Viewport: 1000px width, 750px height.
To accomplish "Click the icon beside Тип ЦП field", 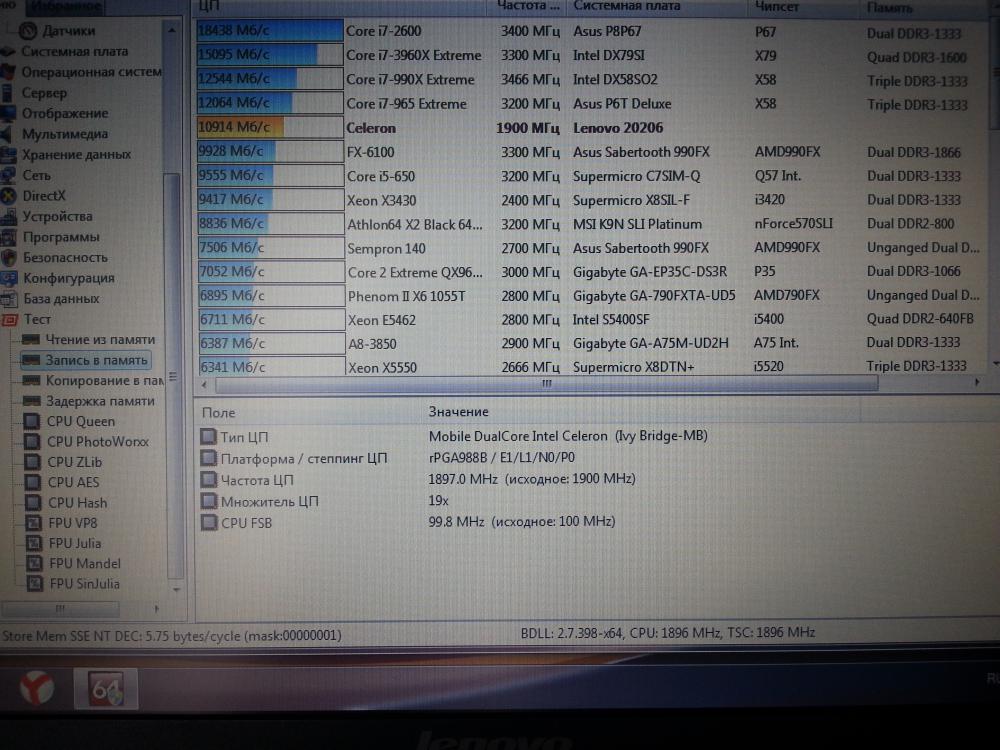I will pos(209,436).
